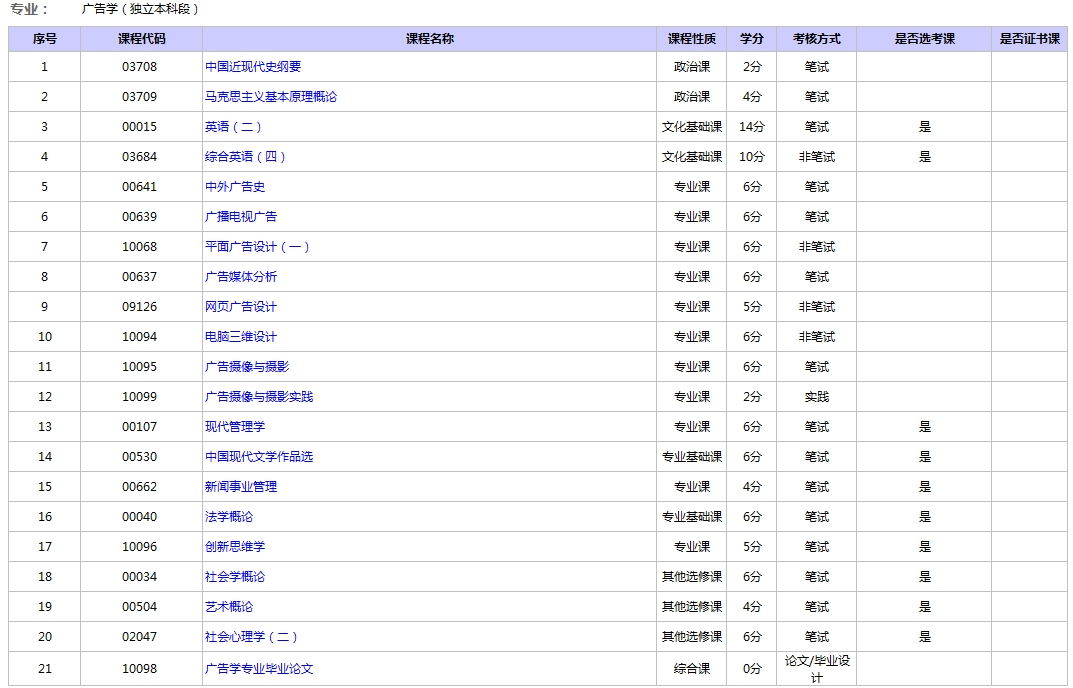Select course code 00504
The width and height of the screenshot is (1073, 688).
(140, 607)
